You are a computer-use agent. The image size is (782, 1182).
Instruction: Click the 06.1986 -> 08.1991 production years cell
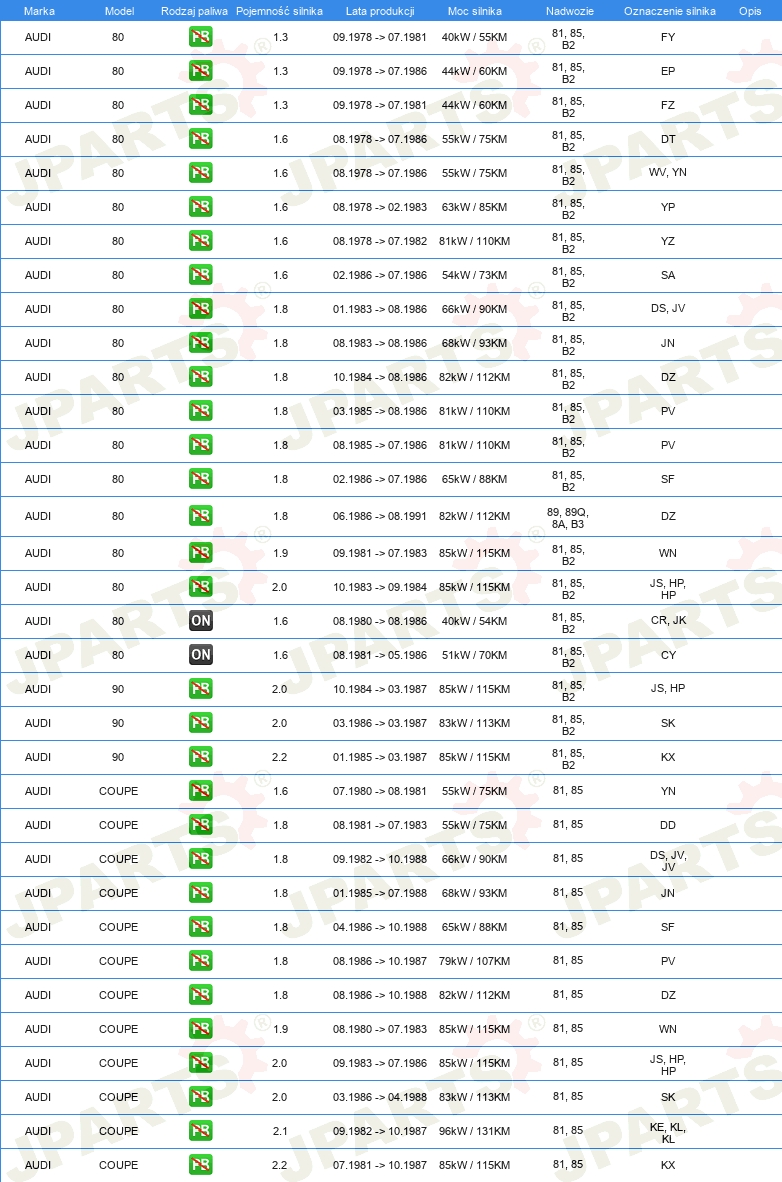(x=380, y=516)
